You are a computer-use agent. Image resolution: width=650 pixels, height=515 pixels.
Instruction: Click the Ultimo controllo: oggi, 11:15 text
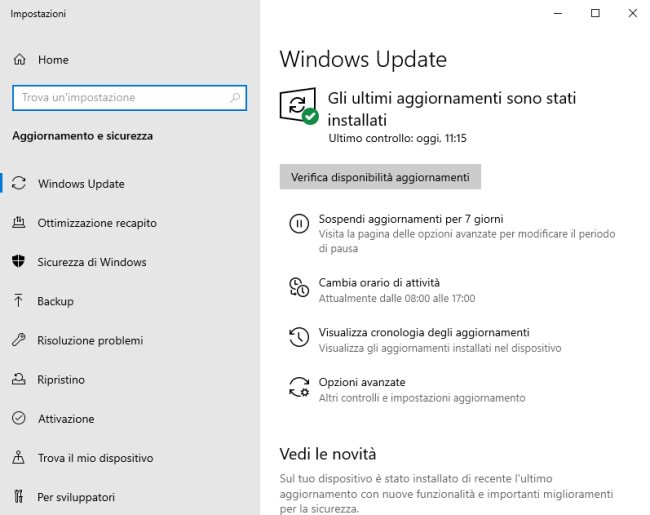coord(397,138)
